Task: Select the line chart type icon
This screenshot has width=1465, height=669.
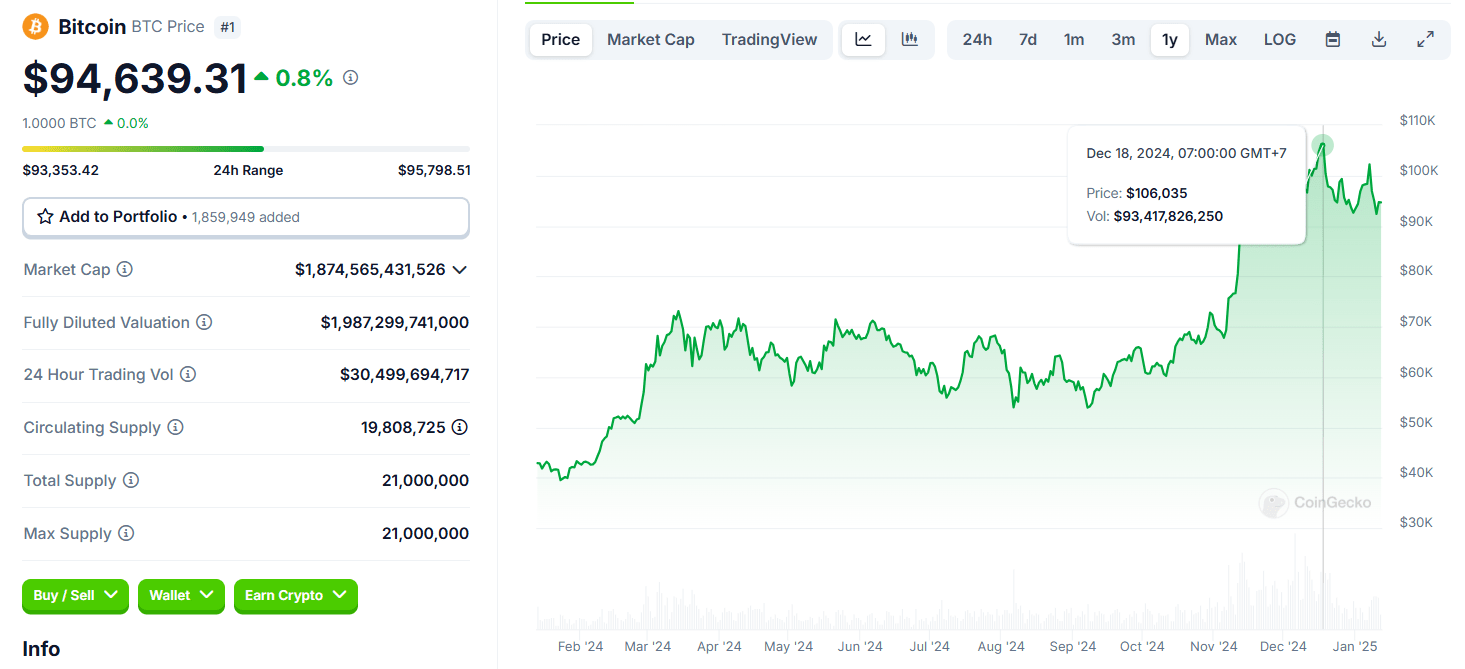Action: (862, 39)
